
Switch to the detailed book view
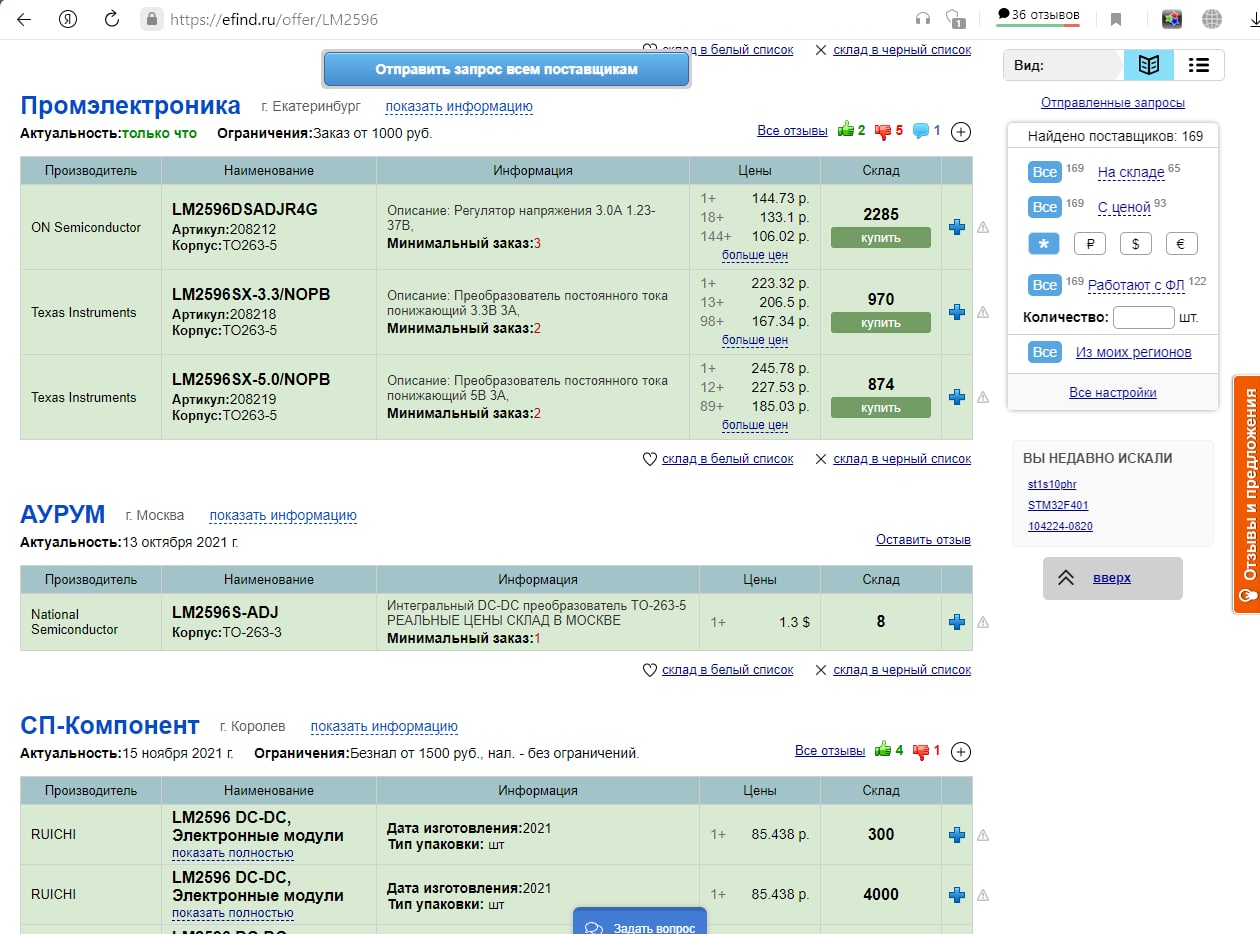click(1149, 65)
